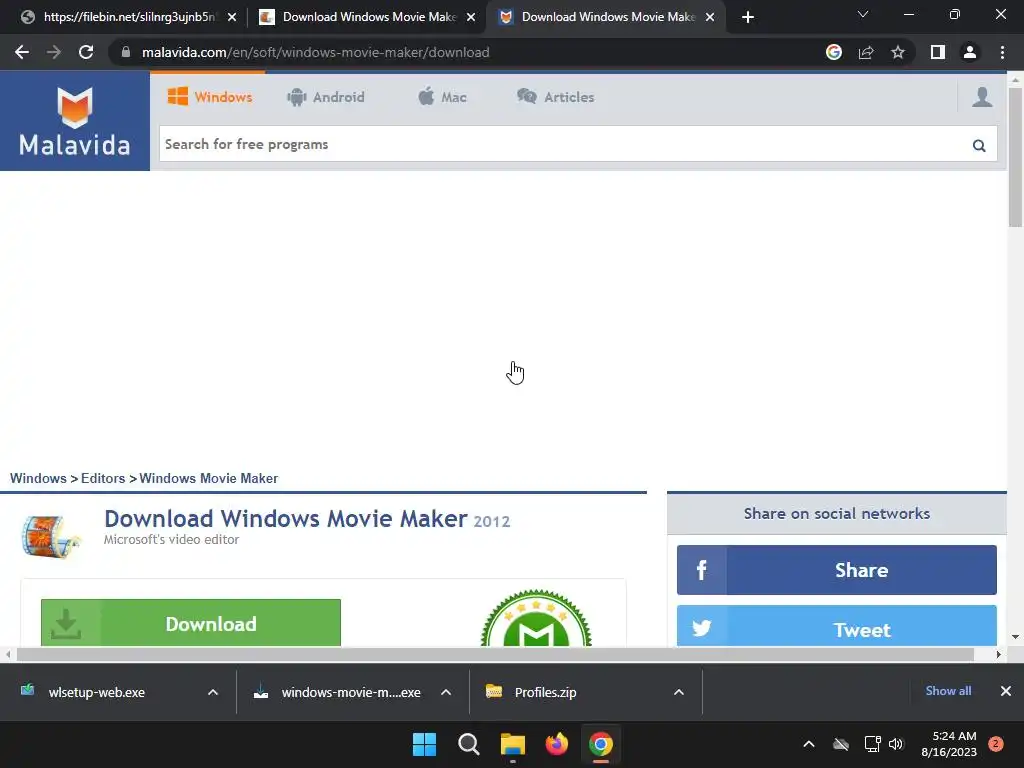Viewport: 1024px width, 768px height.
Task: Click Show all downloads
Action: [x=948, y=691]
